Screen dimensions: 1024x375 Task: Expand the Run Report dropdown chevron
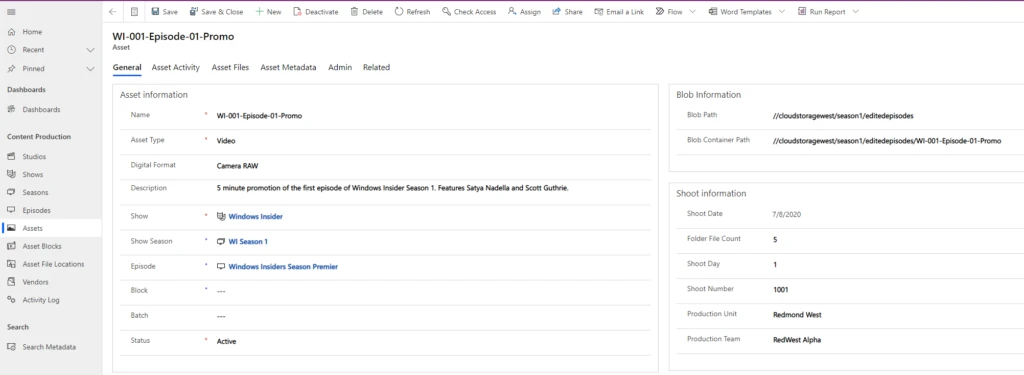pos(856,12)
